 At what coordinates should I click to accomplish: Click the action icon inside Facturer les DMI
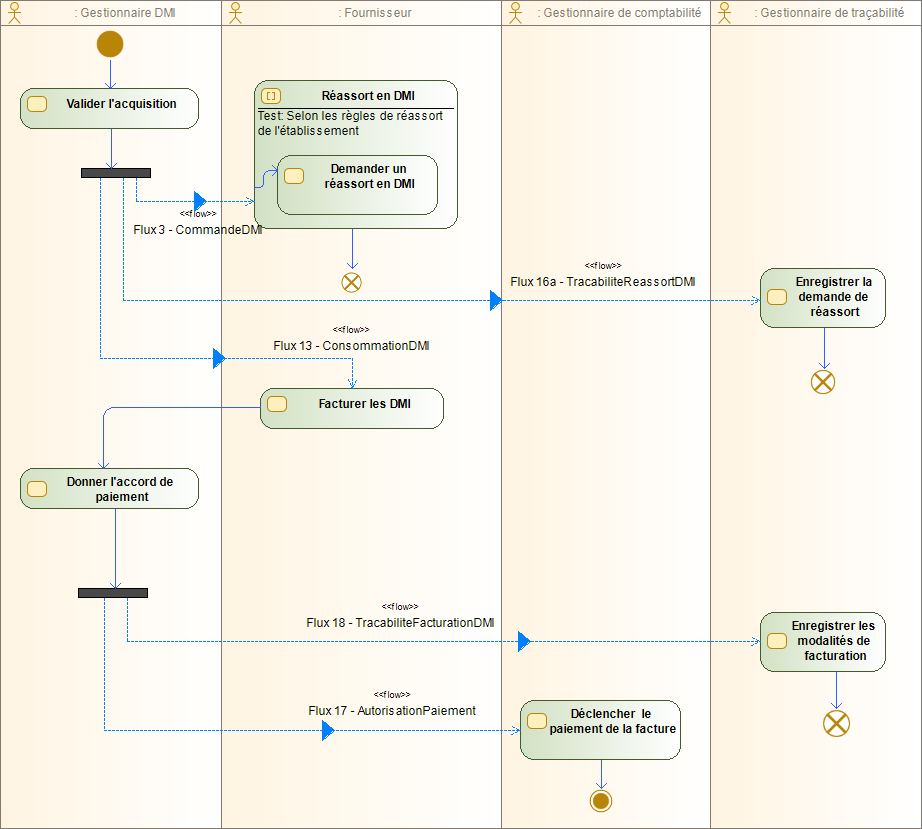click(277, 404)
